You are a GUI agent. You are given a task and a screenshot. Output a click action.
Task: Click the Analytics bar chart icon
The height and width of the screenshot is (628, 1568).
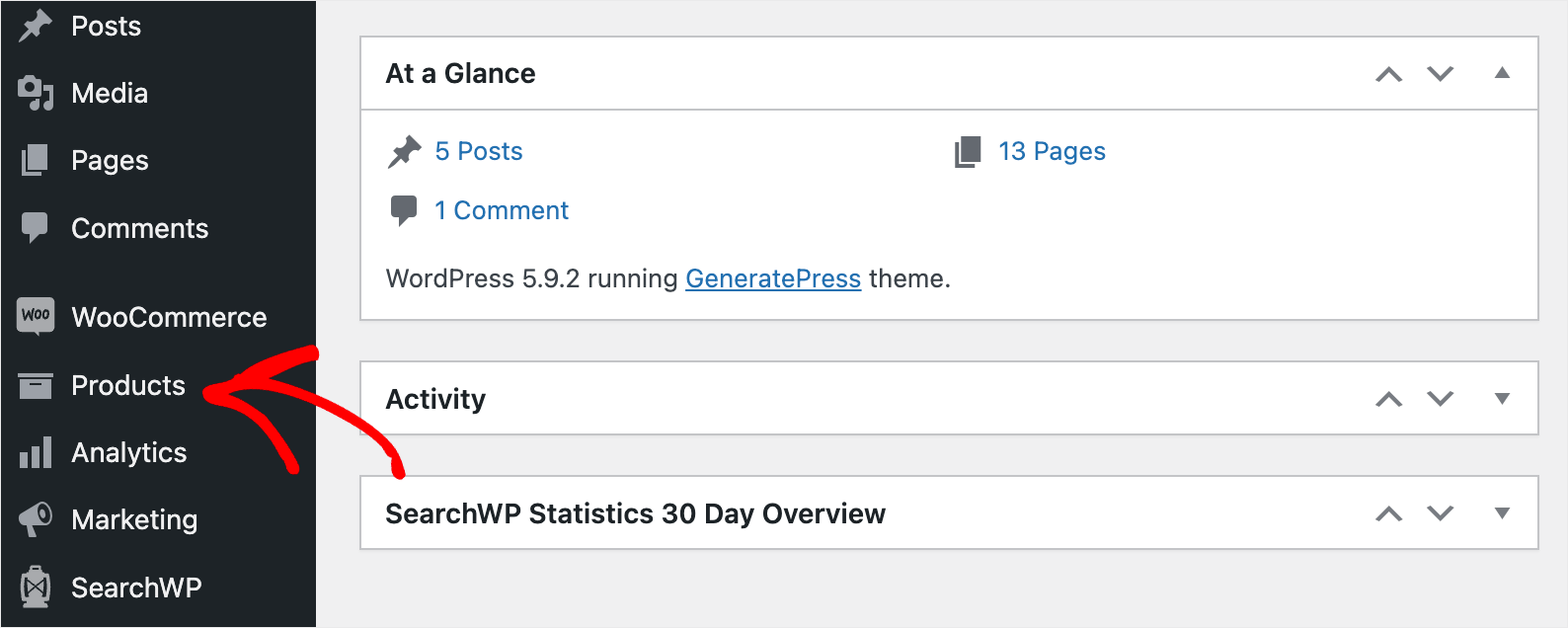(x=36, y=452)
